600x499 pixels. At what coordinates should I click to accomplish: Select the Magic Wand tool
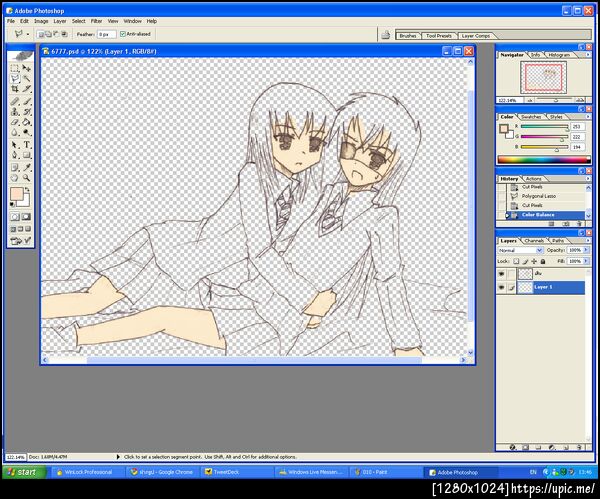point(26,78)
